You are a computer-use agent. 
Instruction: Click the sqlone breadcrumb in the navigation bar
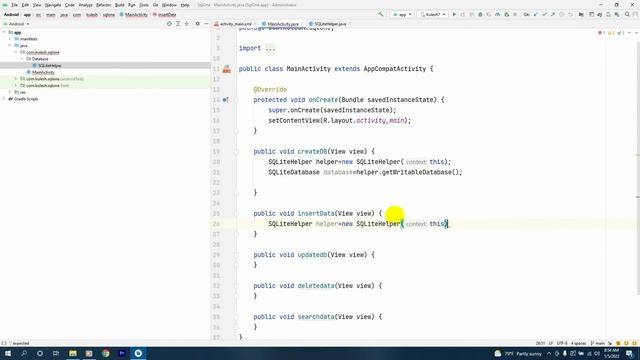pyautogui.click(x=109, y=15)
